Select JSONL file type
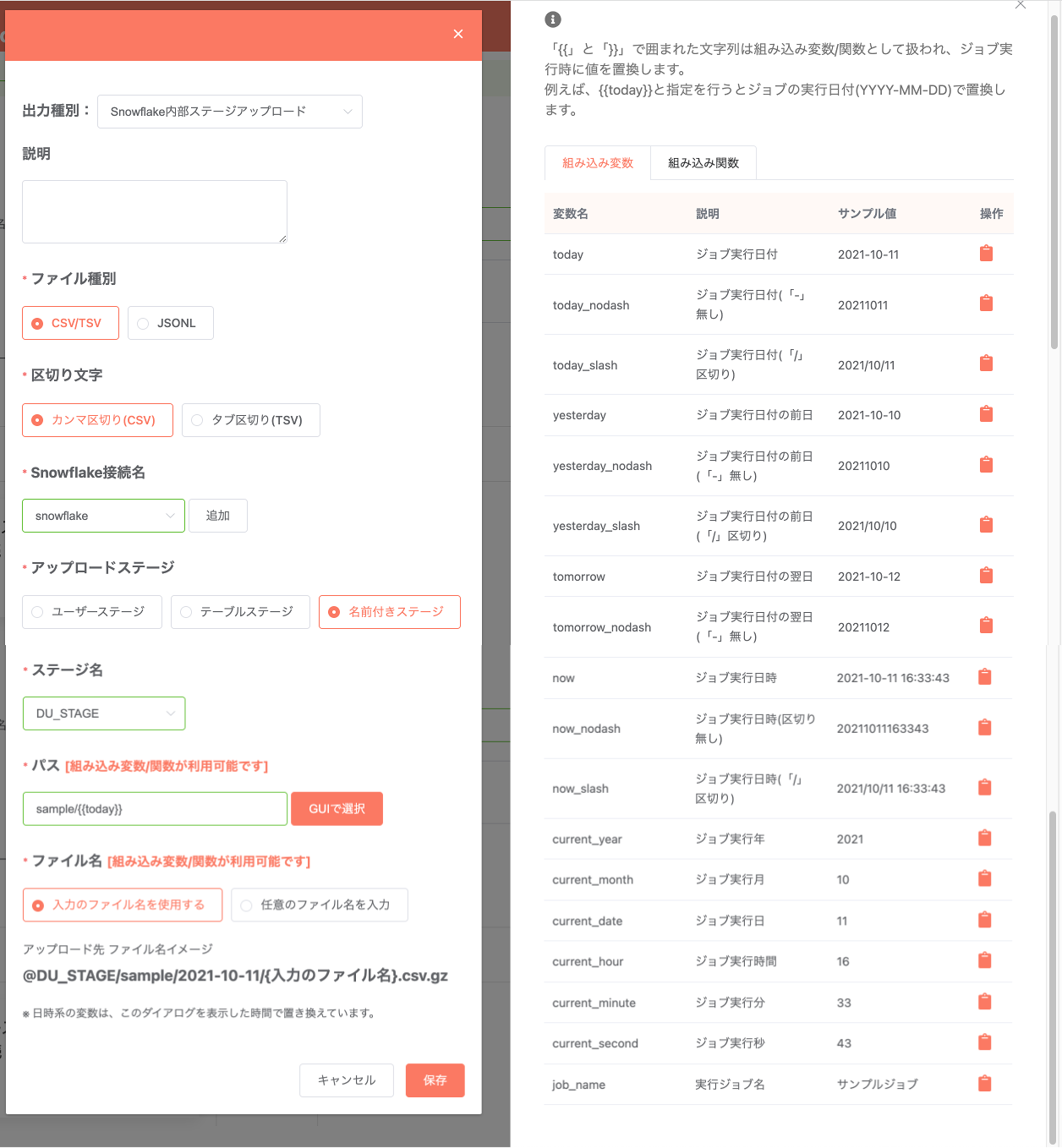This screenshot has height=1148, width=1062. click(x=171, y=323)
